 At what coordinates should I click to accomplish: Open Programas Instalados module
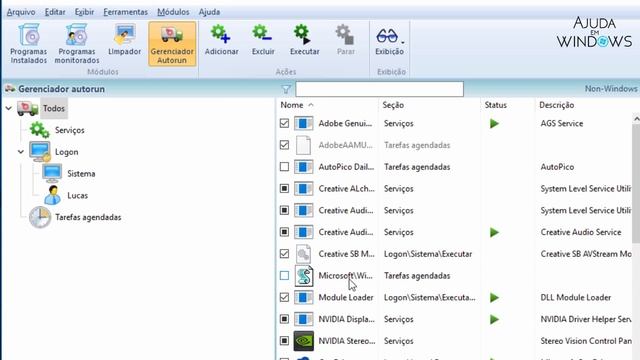(x=29, y=44)
